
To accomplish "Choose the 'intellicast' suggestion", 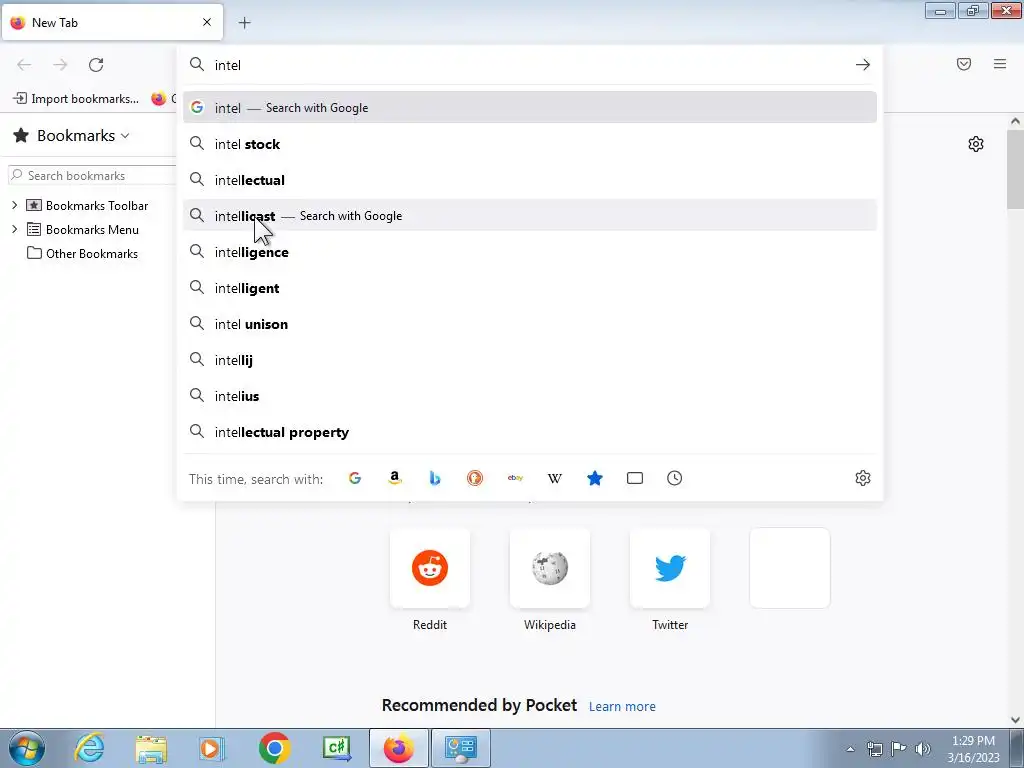I will [x=530, y=216].
